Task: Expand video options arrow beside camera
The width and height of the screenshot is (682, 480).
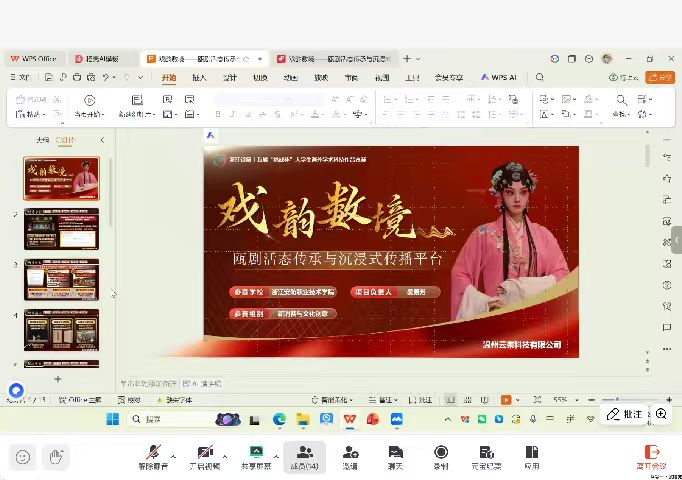Action: pyautogui.click(x=225, y=453)
